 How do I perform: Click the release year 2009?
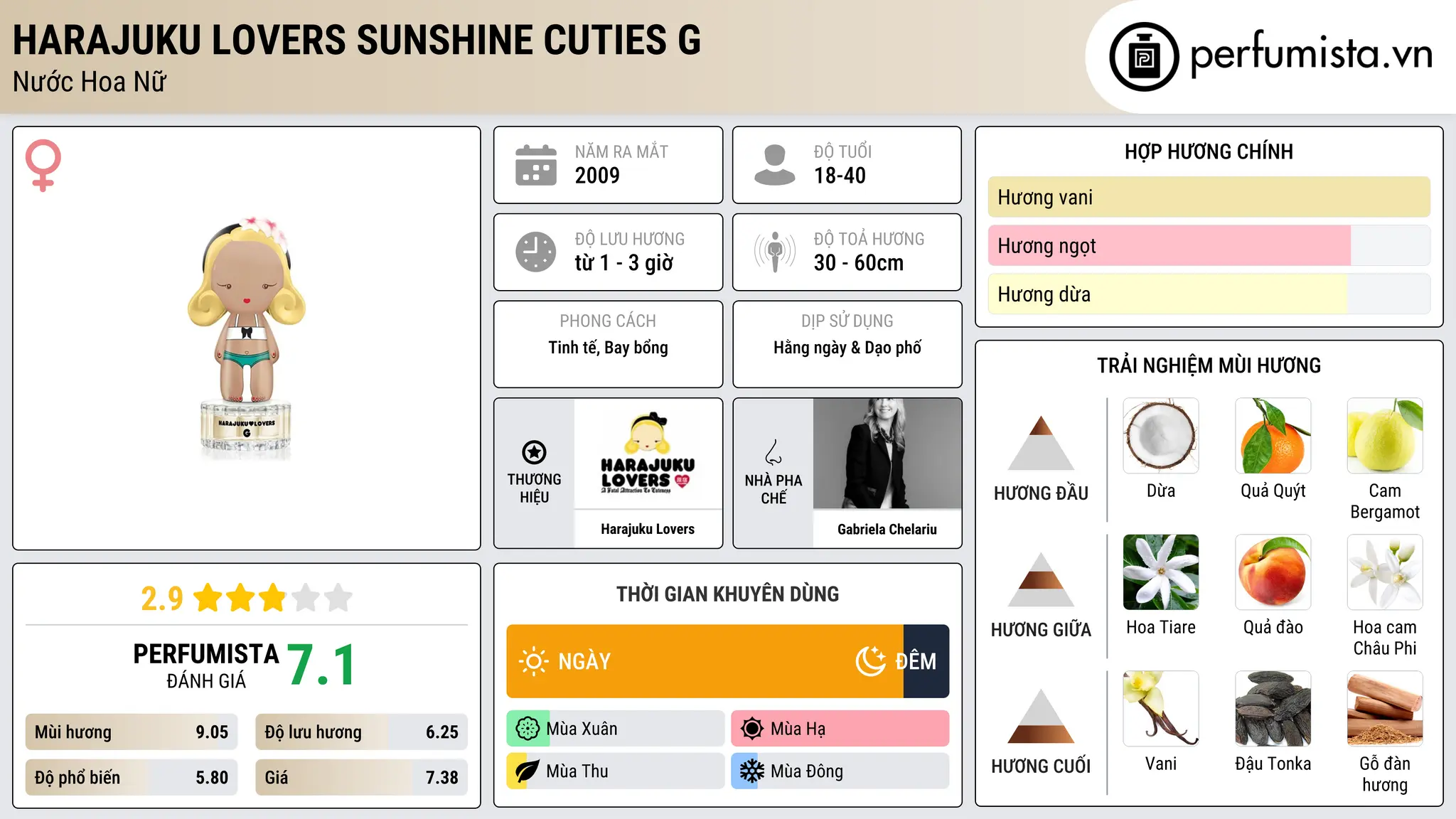coord(597,176)
